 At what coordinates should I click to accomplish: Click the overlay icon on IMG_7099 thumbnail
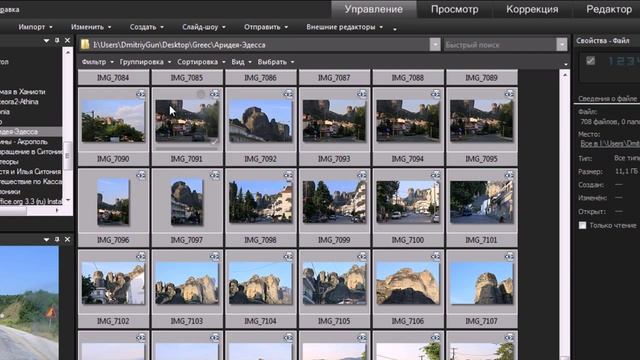[x=362, y=176]
